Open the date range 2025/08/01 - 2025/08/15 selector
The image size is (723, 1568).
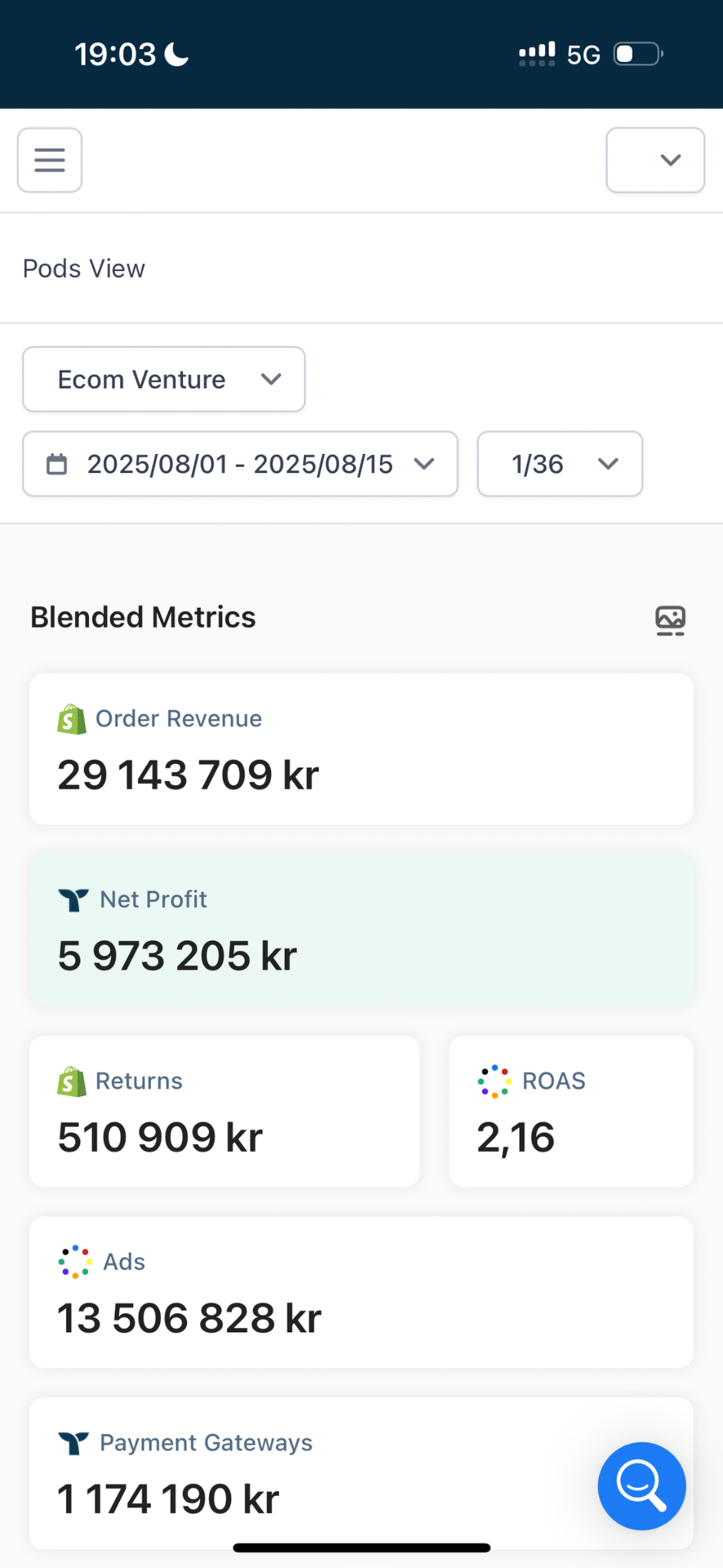[x=240, y=464]
